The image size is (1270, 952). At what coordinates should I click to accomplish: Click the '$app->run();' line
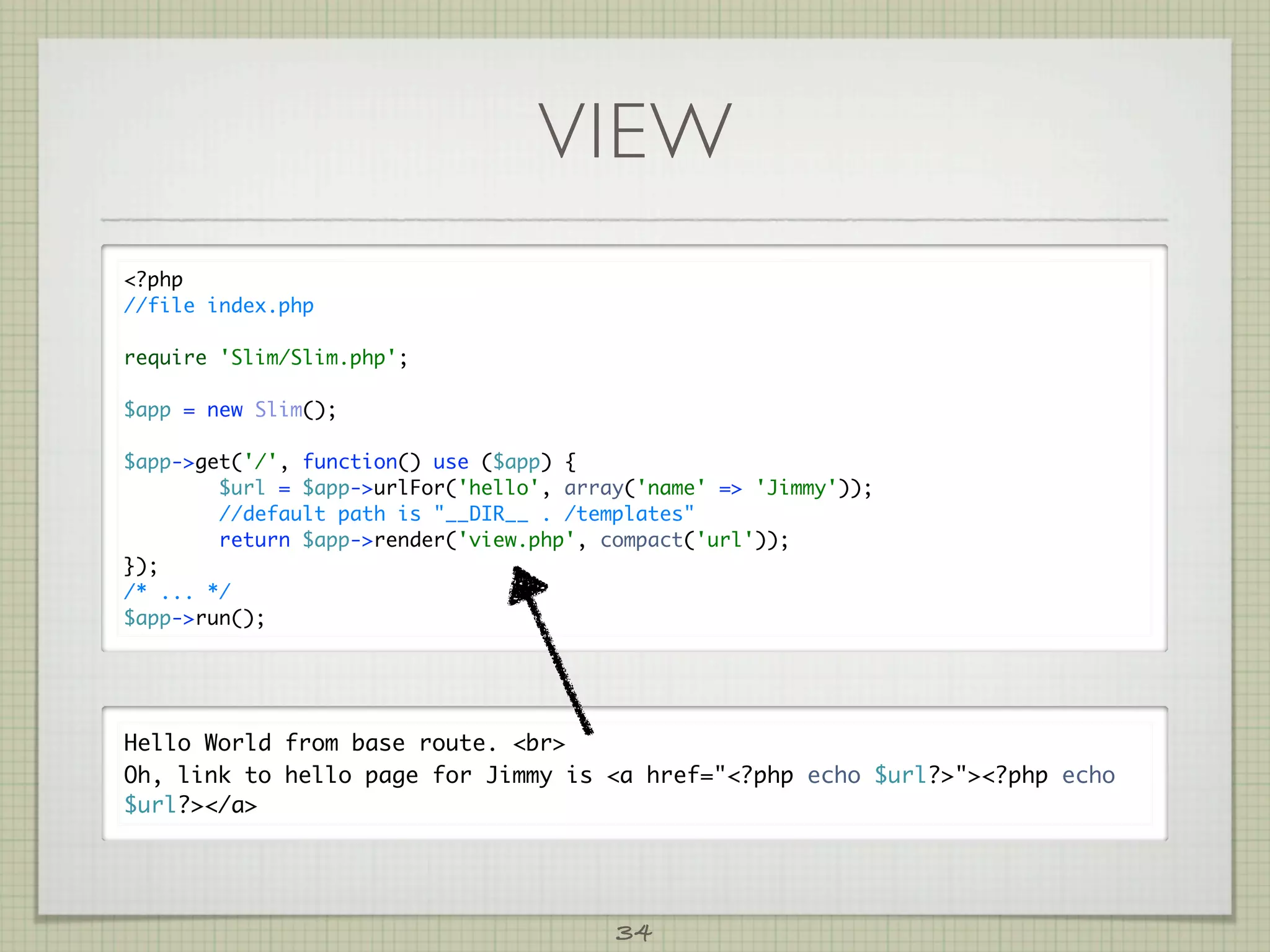(x=194, y=618)
